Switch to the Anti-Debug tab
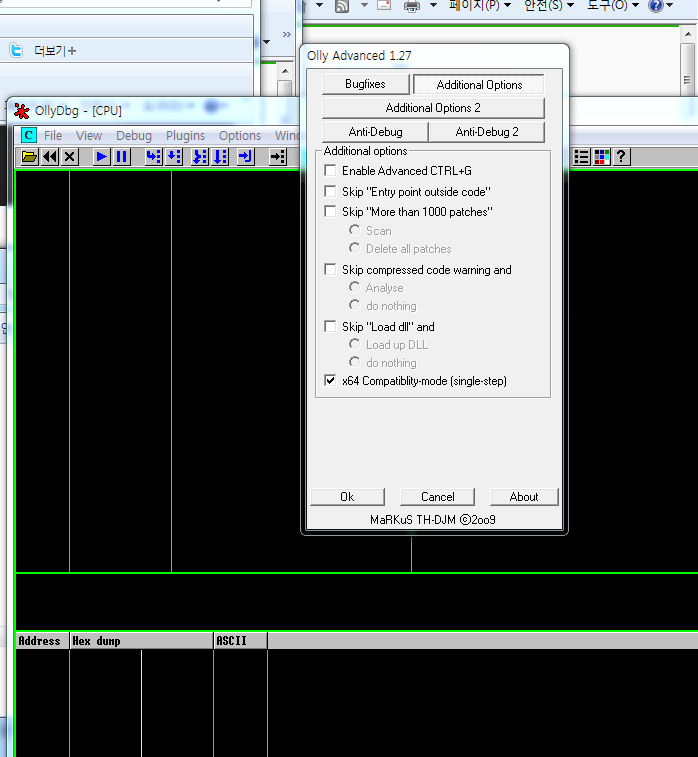The image size is (698, 757). coord(376,132)
